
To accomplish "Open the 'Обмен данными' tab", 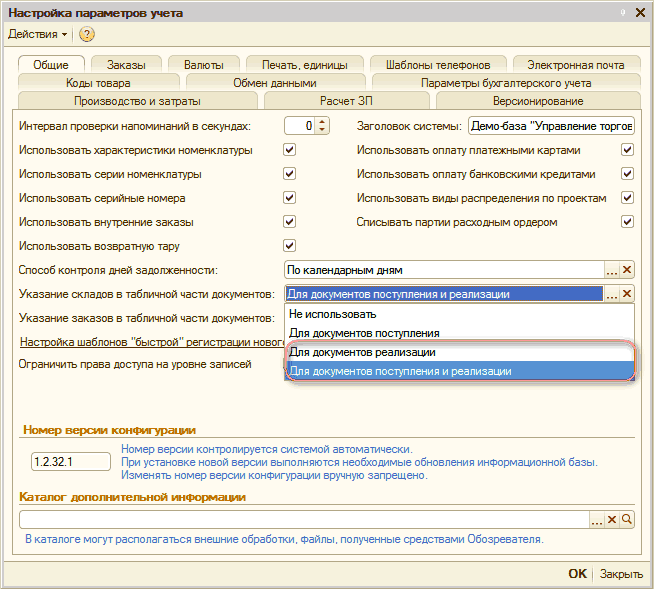I will [275, 83].
